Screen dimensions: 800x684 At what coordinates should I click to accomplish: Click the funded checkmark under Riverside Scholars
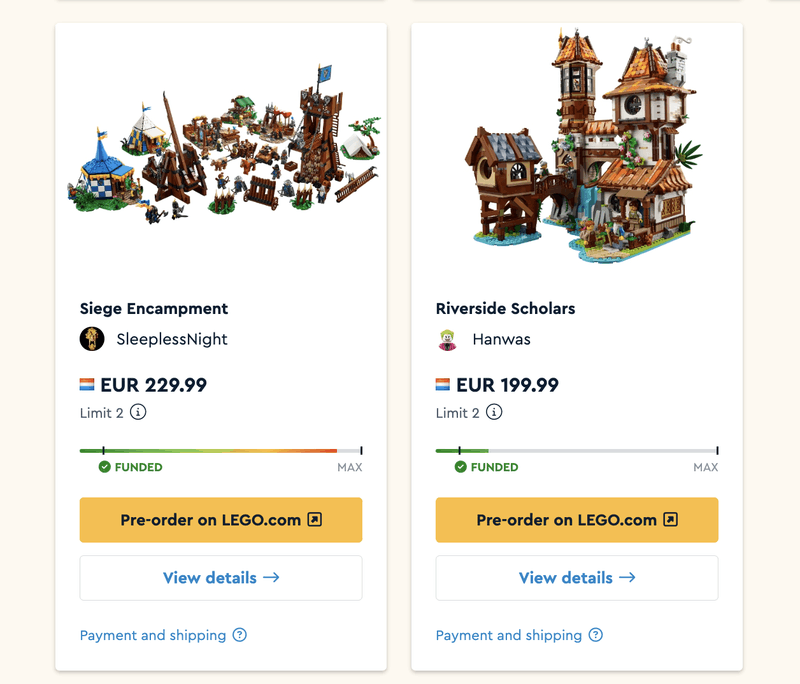(x=460, y=467)
